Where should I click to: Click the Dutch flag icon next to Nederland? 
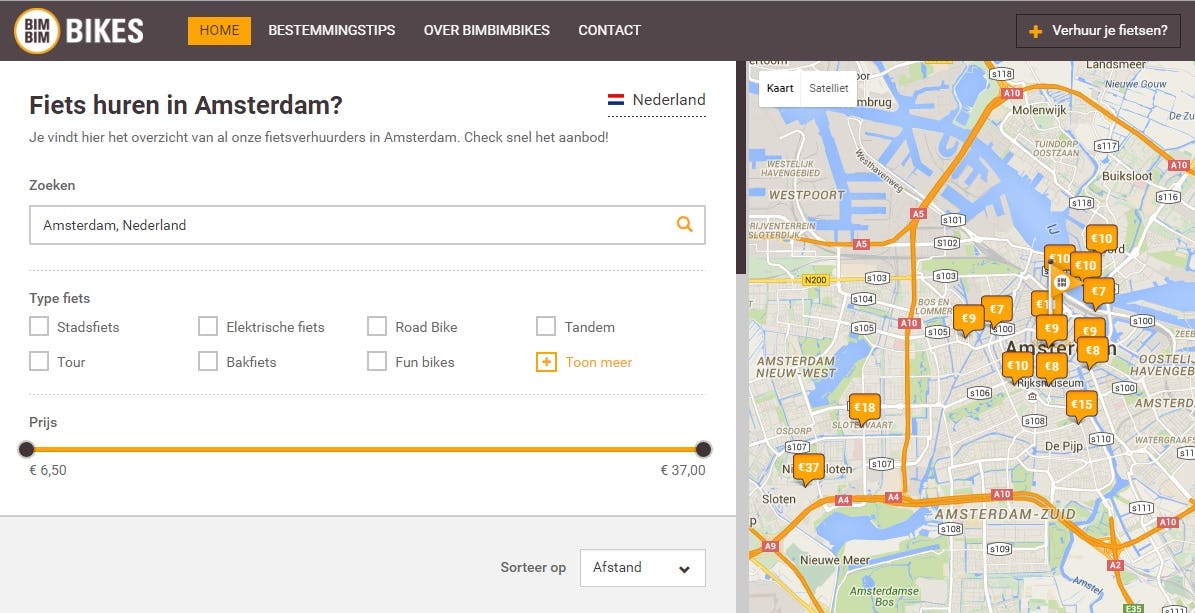(x=617, y=99)
